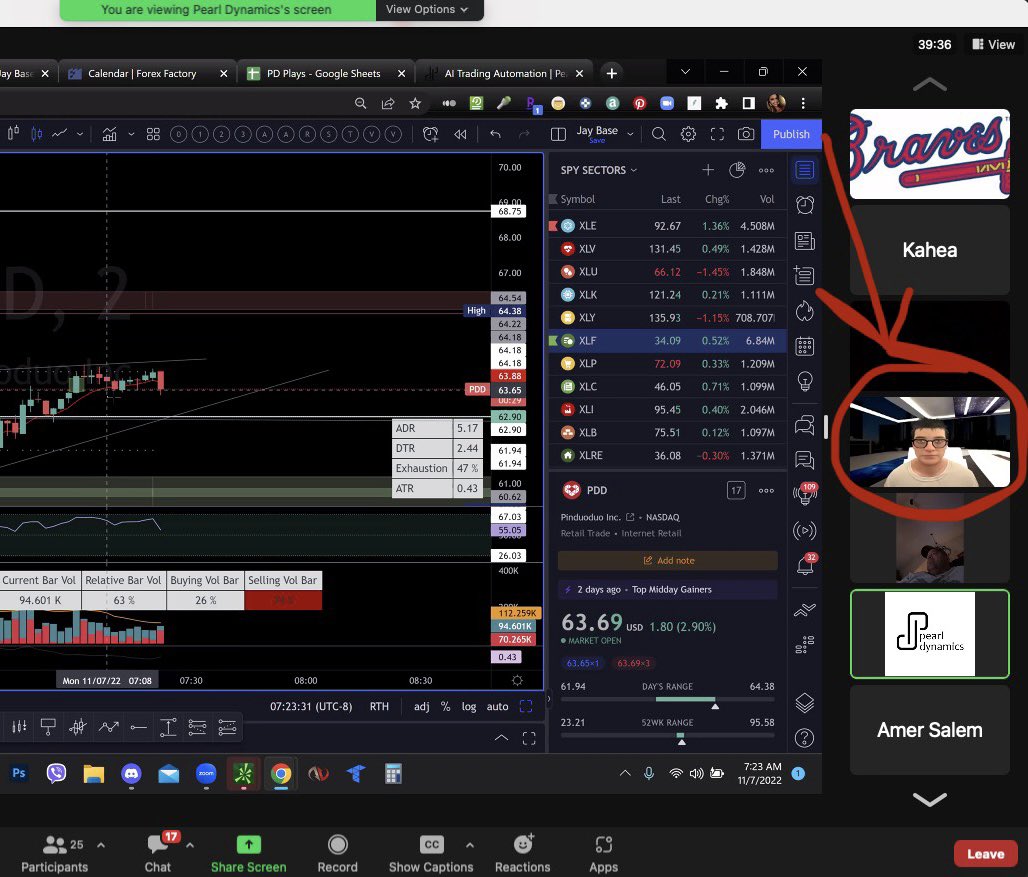The width and height of the screenshot is (1028, 877).
Task: Open chart type dropdown arrow
Action: tap(79, 134)
